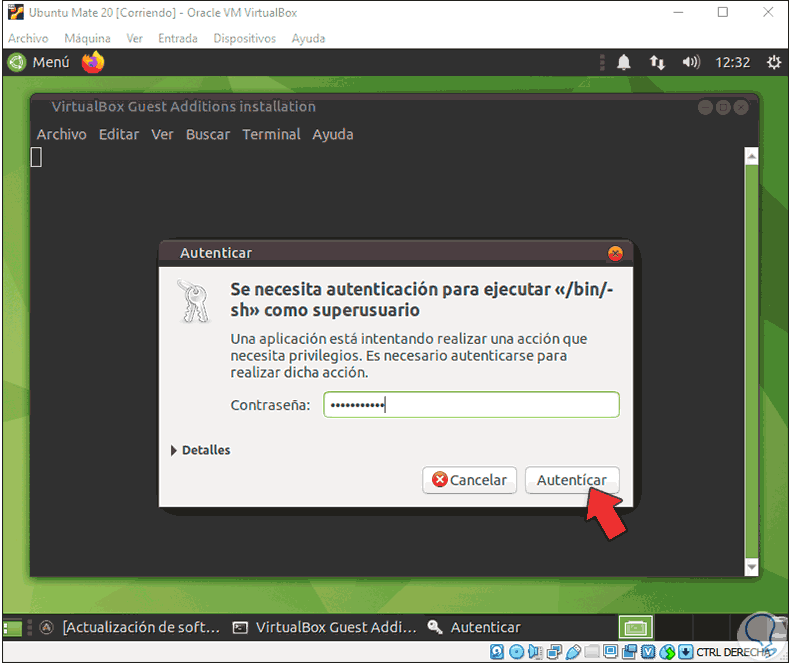Open the Ubuntu MATE Menú button
This screenshot has height=663, width=792.
(x=39, y=63)
